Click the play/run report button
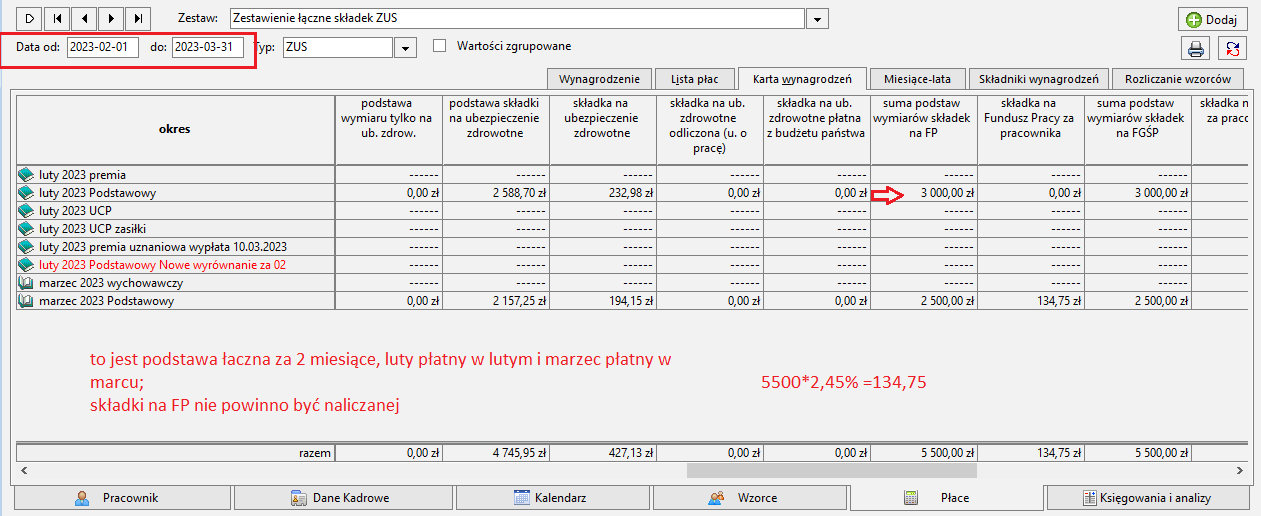This screenshot has height=516, width=1261. (30, 18)
